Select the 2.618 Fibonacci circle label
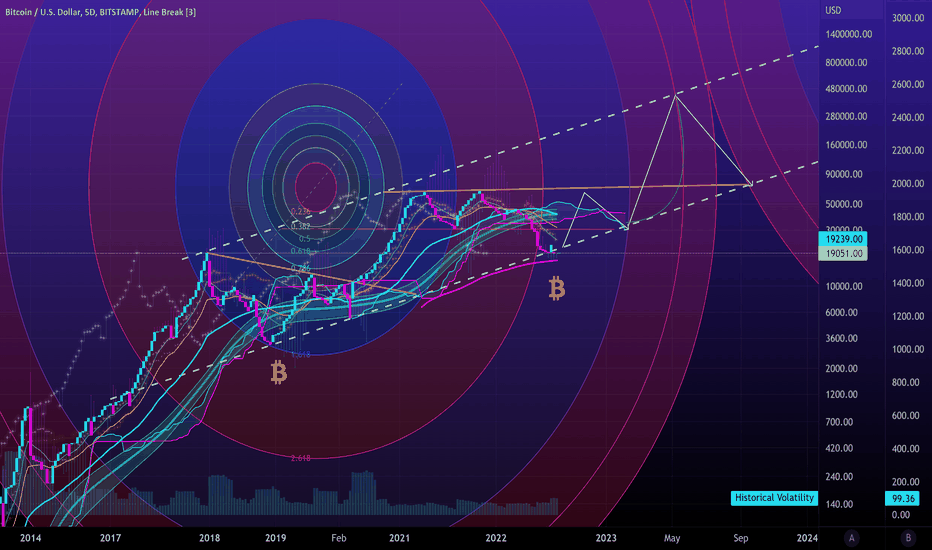932x550 pixels. (x=301, y=458)
